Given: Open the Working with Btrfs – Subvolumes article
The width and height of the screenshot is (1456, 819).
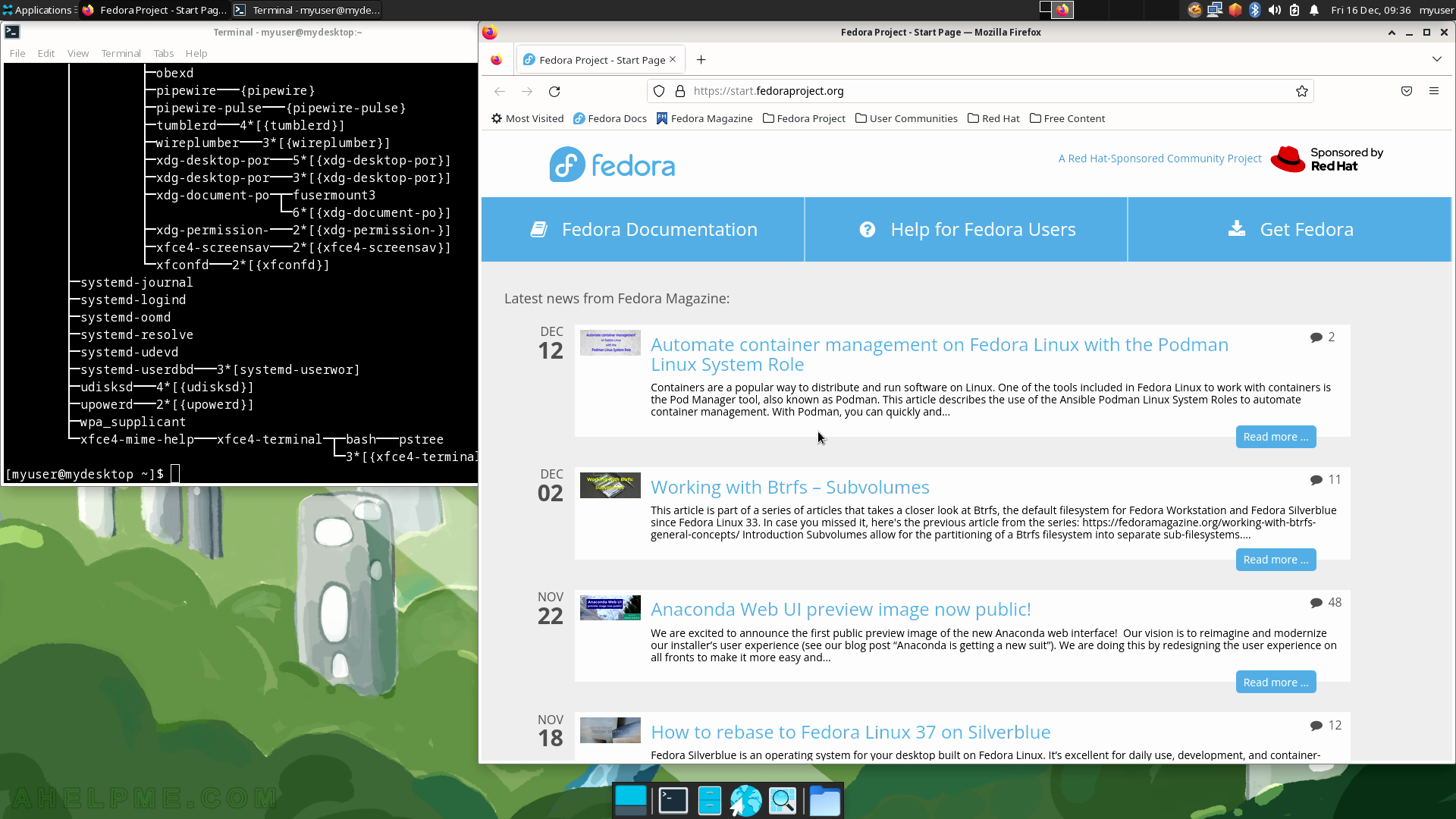Looking at the screenshot, I should point(790,487).
